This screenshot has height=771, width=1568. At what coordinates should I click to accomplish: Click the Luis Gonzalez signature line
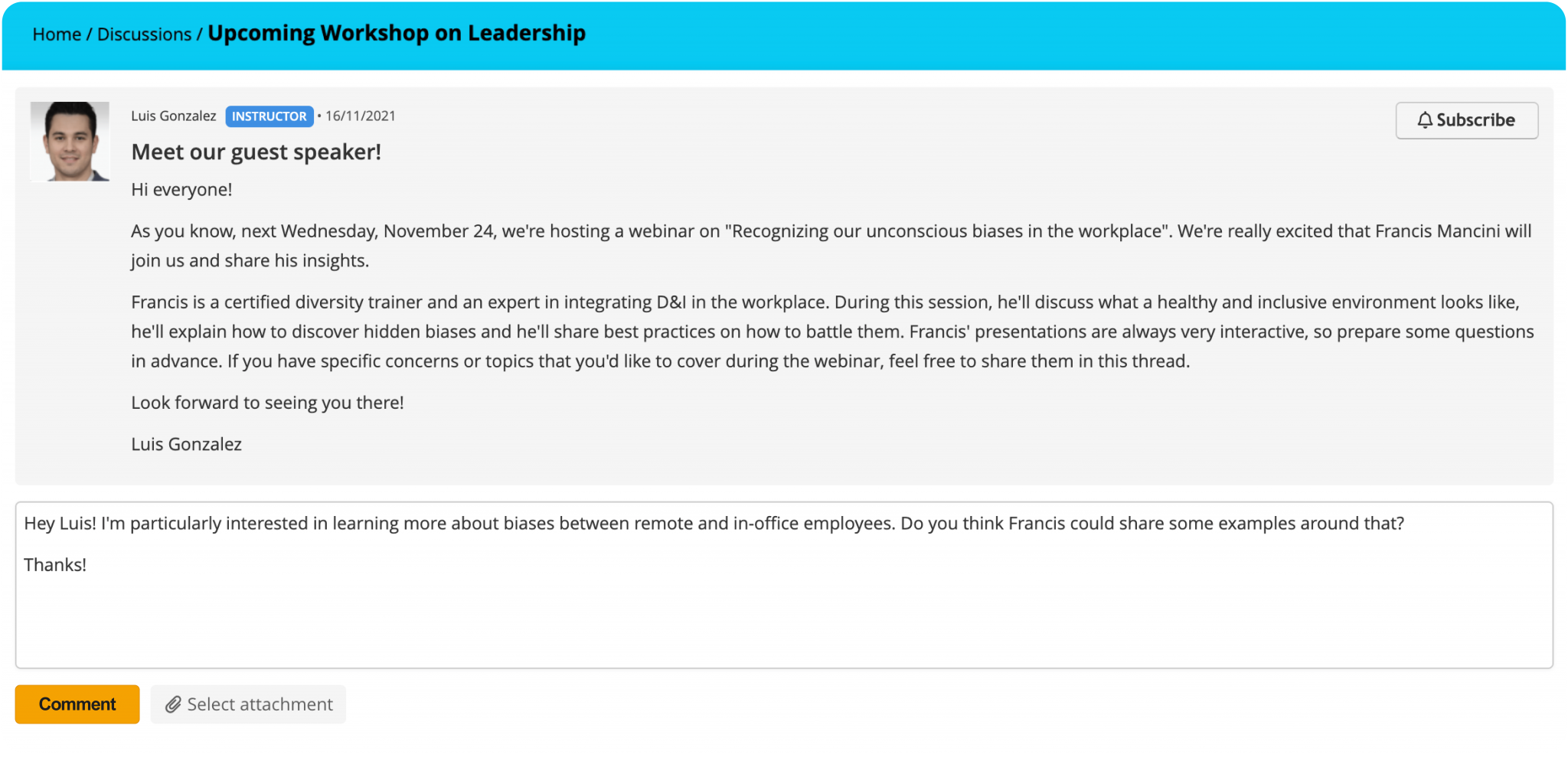[x=186, y=443]
